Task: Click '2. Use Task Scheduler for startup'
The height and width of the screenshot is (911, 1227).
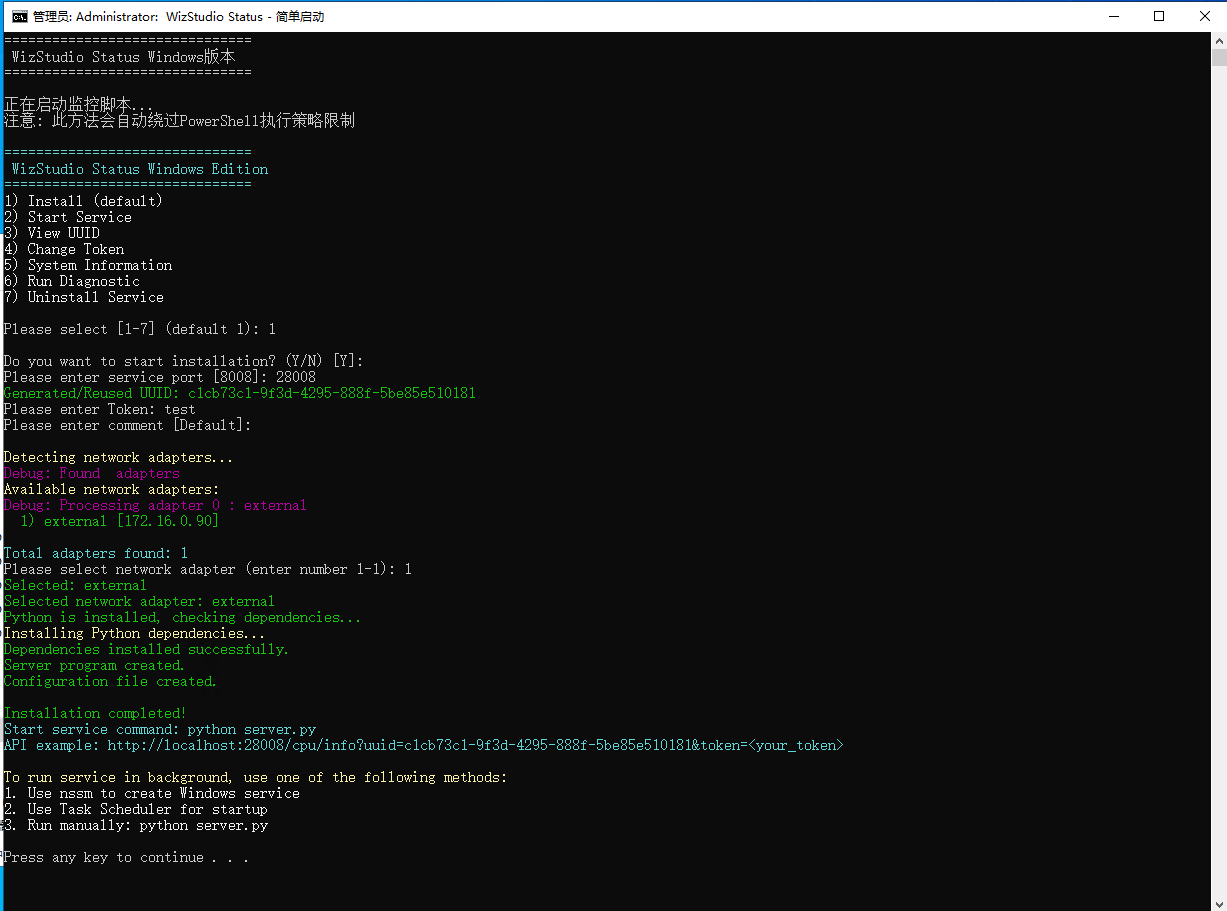Action: pos(136,809)
